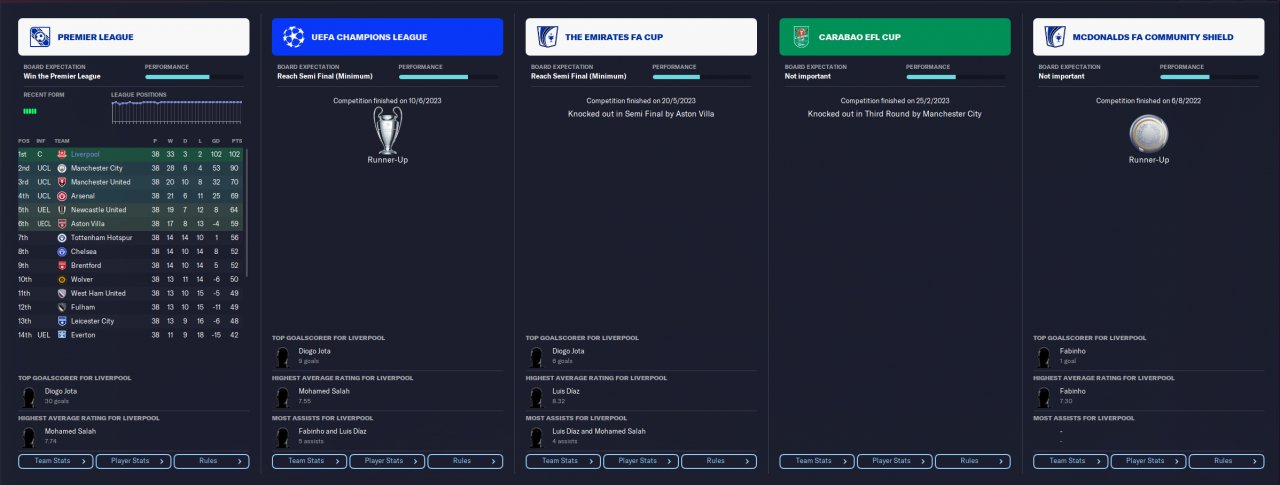The height and width of the screenshot is (485, 1280).
Task: Click 'Knocked out in Semi Final by Aston Villa'
Action: tap(642, 114)
